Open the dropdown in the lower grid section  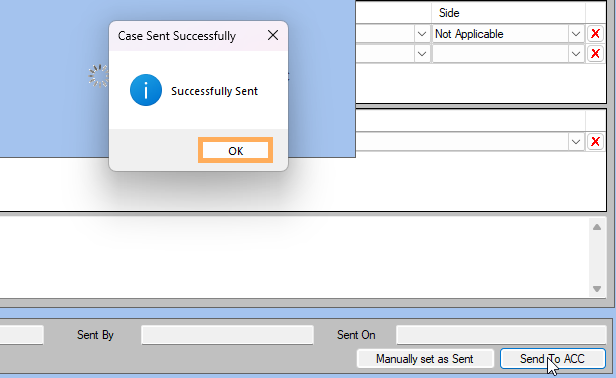point(576,141)
